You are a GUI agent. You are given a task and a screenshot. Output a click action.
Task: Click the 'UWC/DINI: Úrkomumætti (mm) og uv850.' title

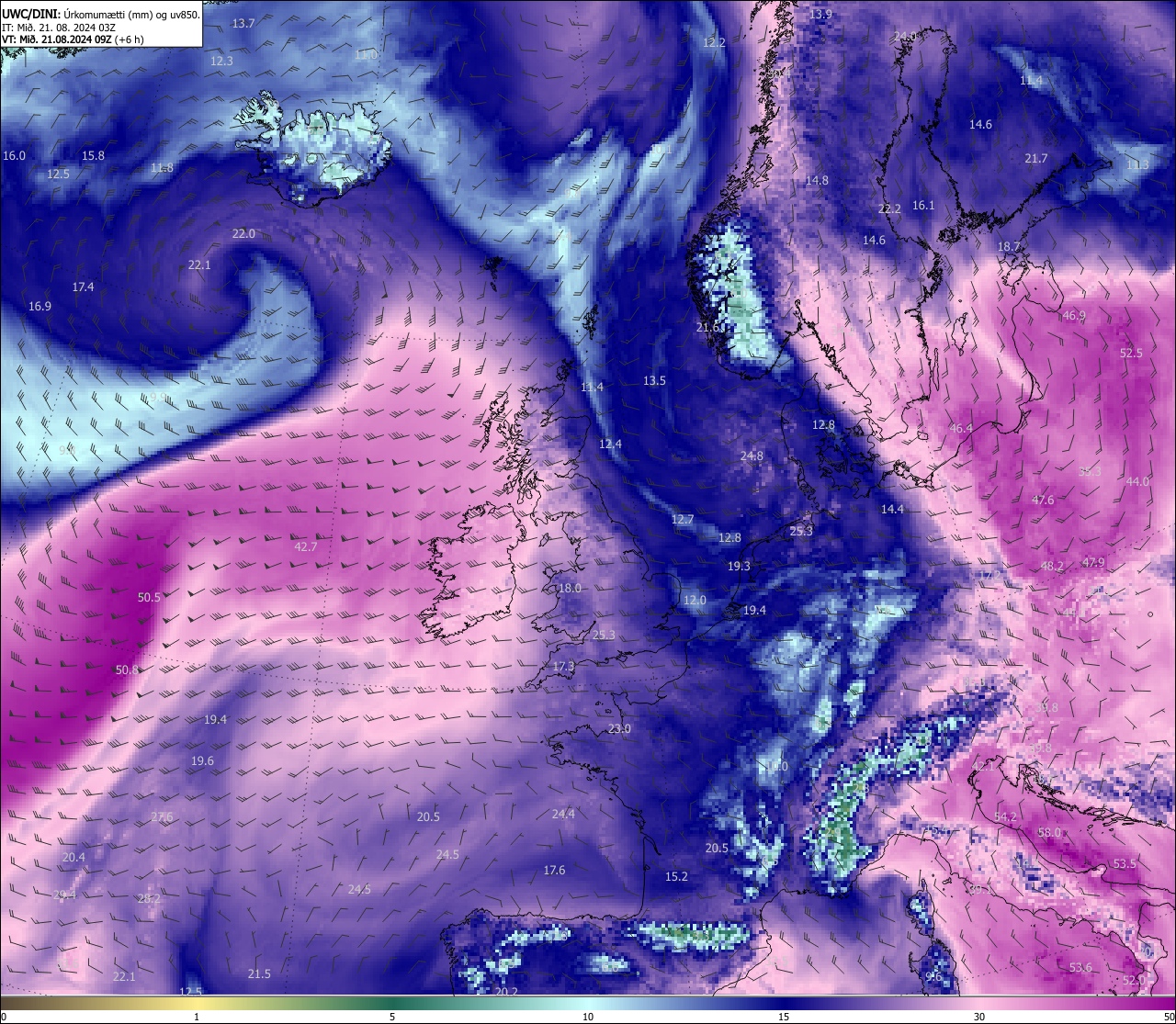(x=101, y=15)
